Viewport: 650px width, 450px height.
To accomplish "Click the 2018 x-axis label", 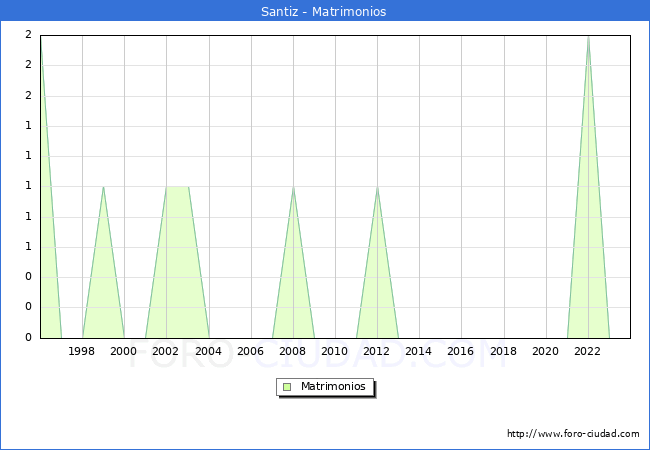I will 503,351.
